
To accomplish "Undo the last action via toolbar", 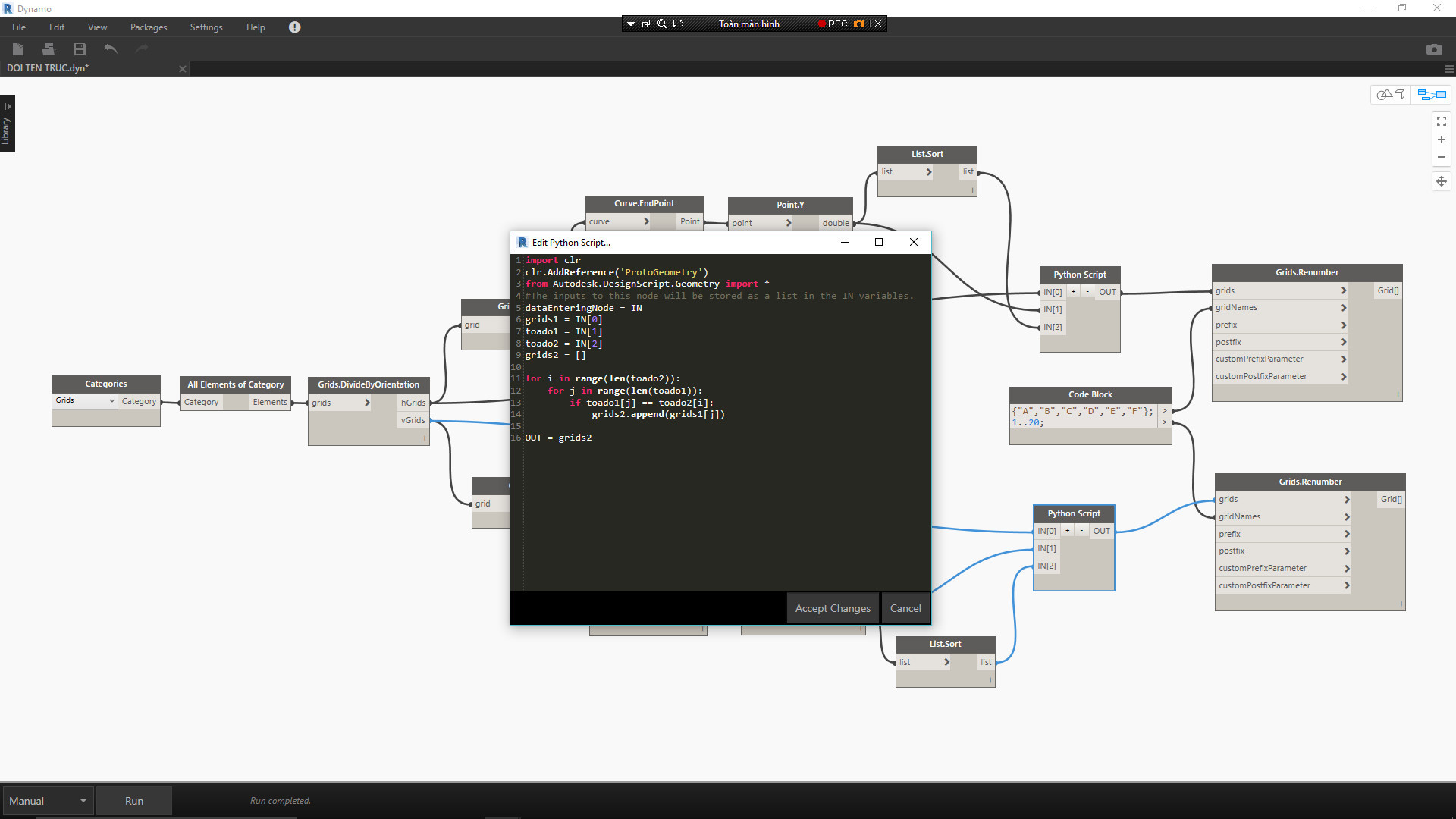I will tap(111, 49).
